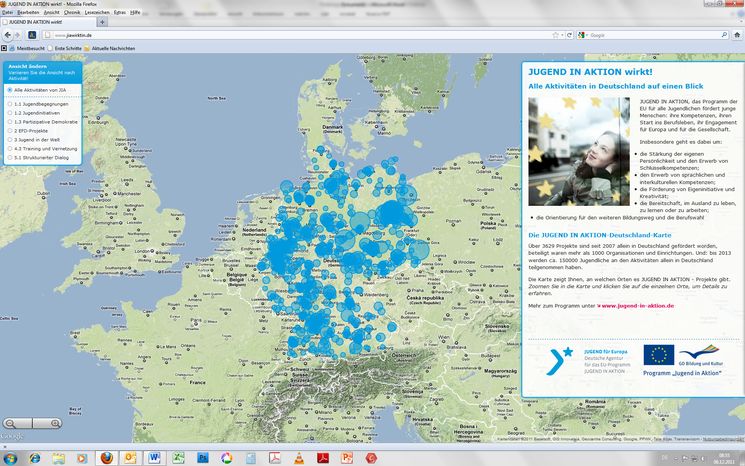Viewport: 745px width, 466px height.
Task: Open the Windows Start menu
Action: click(10, 458)
